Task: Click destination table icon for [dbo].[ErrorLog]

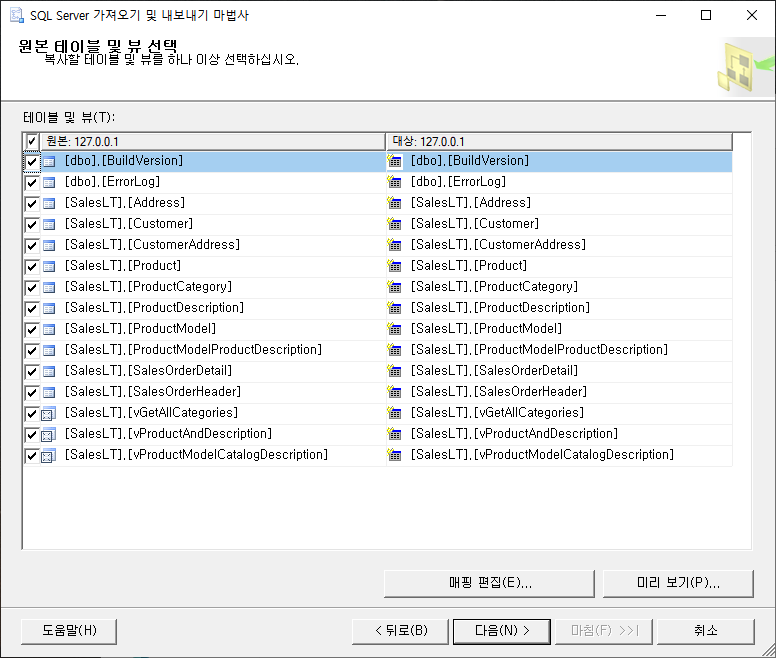Action: pyautogui.click(x=394, y=182)
